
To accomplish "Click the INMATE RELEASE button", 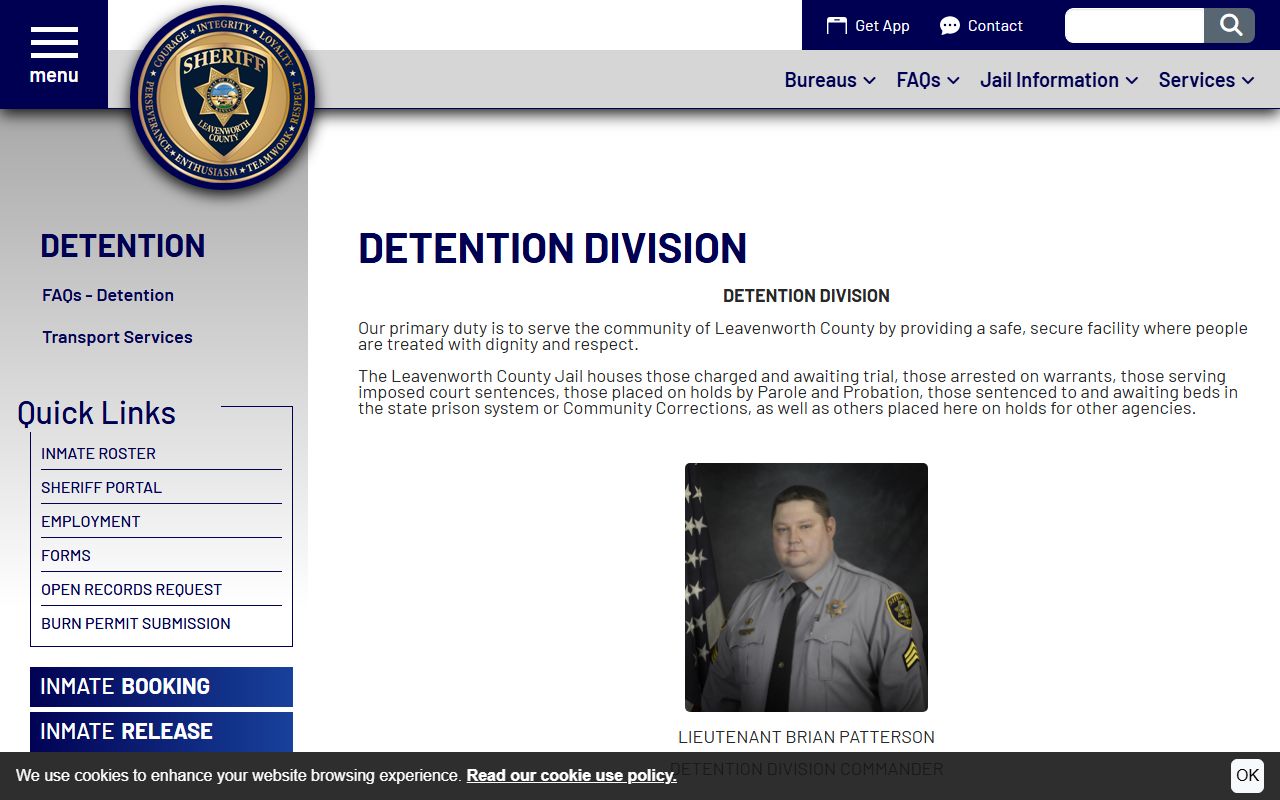I will [x=161, y=732].
